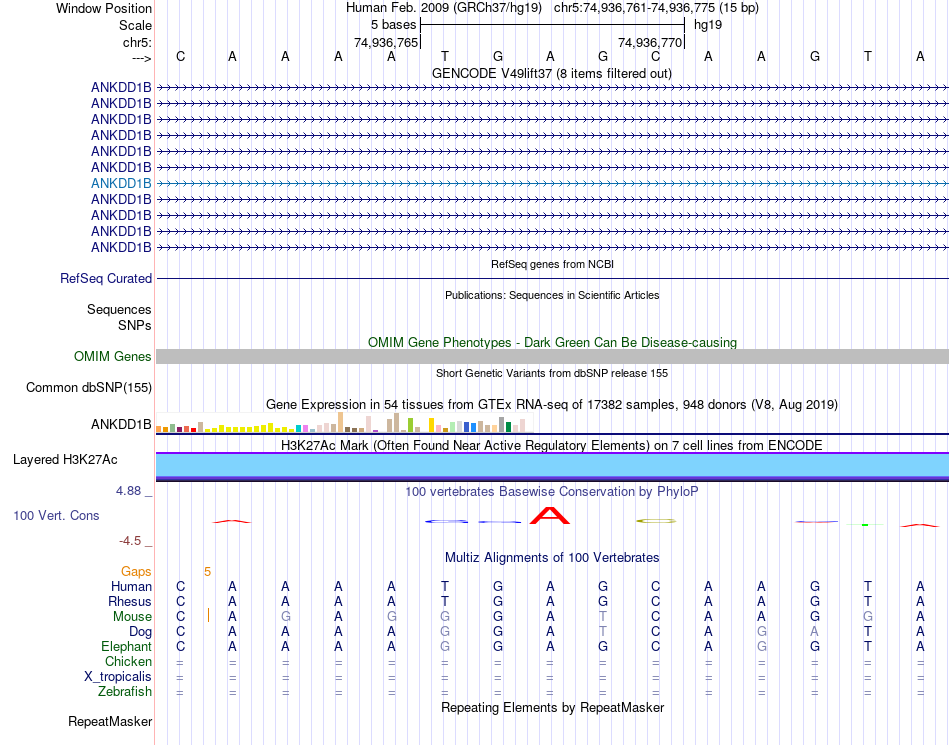Click the 4.88 PhyloP upper scale value
Viewport: 950px width, 745px height.
(128, 491)
